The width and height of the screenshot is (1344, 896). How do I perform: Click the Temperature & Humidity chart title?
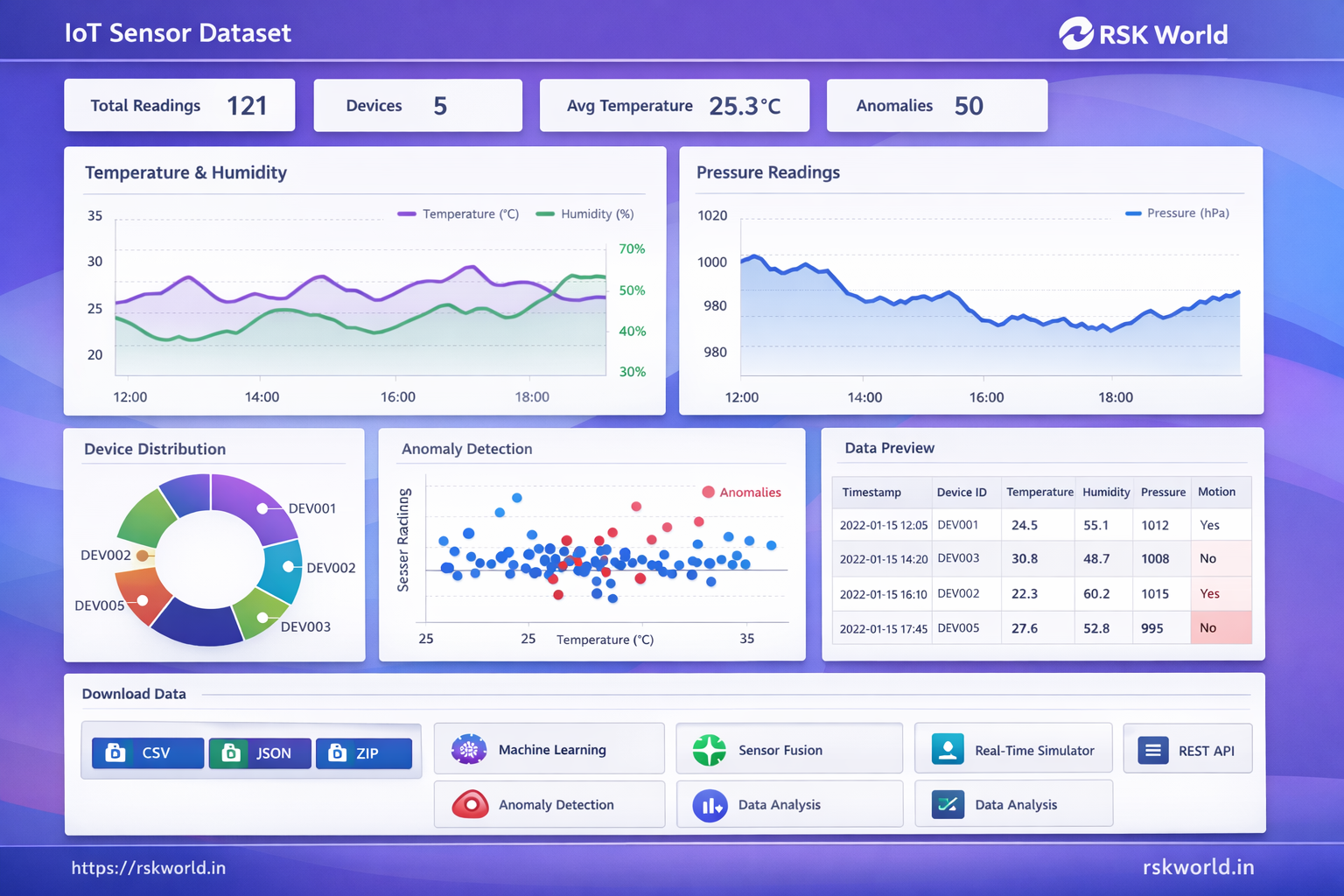click(x=185, y=172)
